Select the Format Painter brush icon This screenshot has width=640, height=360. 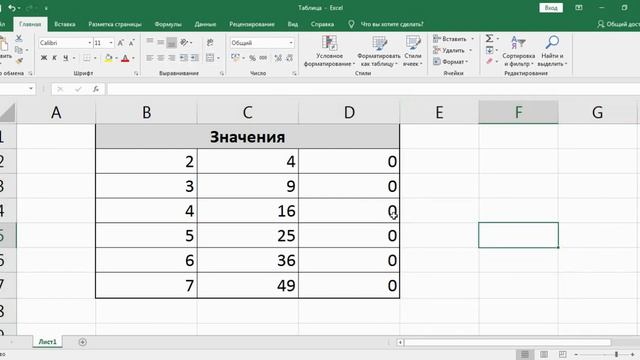(x=19, y=61)
